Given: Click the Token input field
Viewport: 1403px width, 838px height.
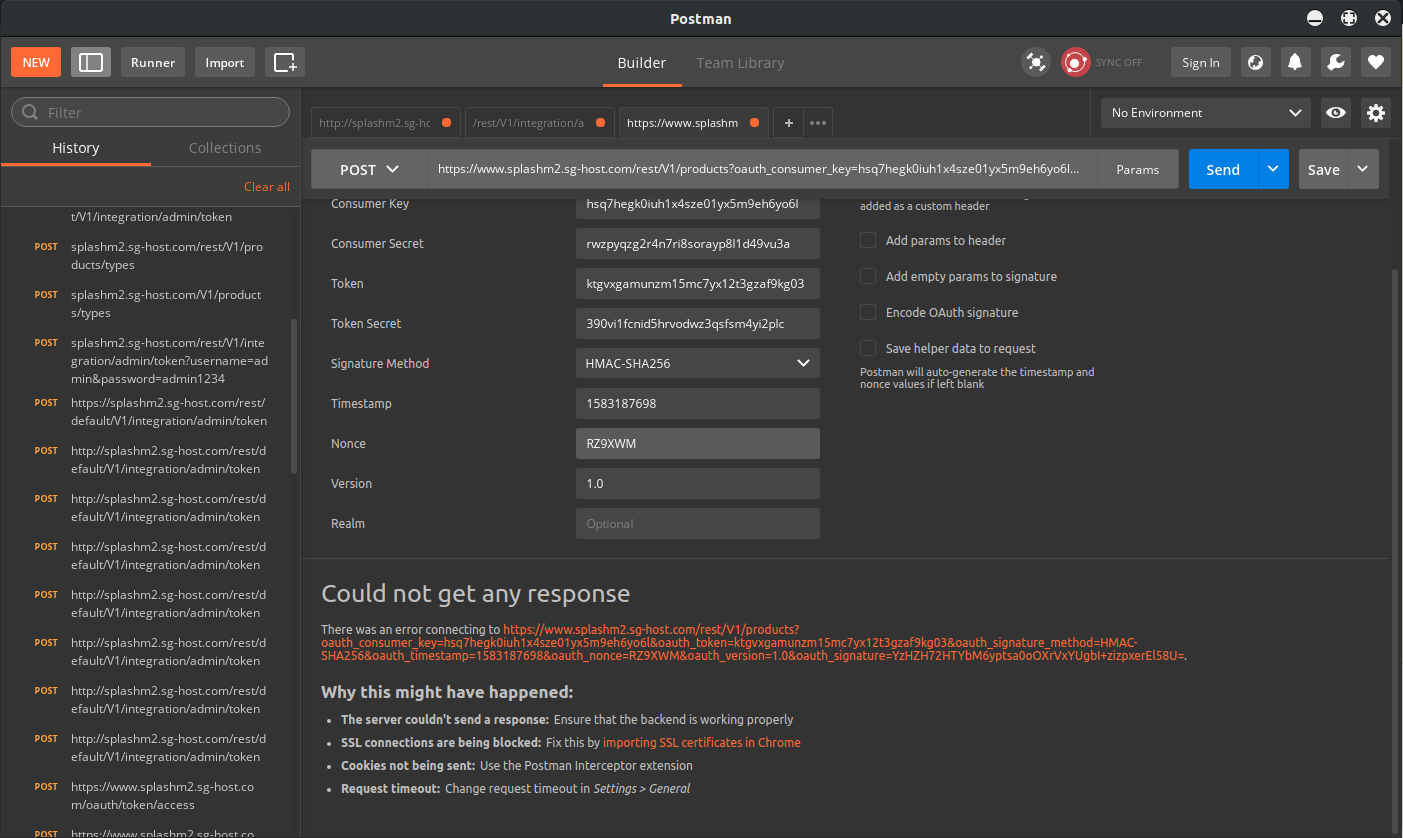Looking at the screenshot, I should (x=698, y=283).
